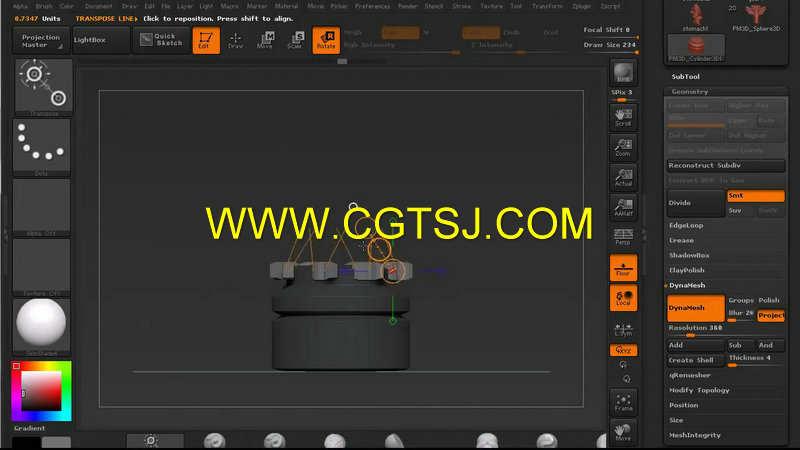Expand the ClayPolish section
The height and width of the screenshot is (450, 800).
click(x=687, y=270)
